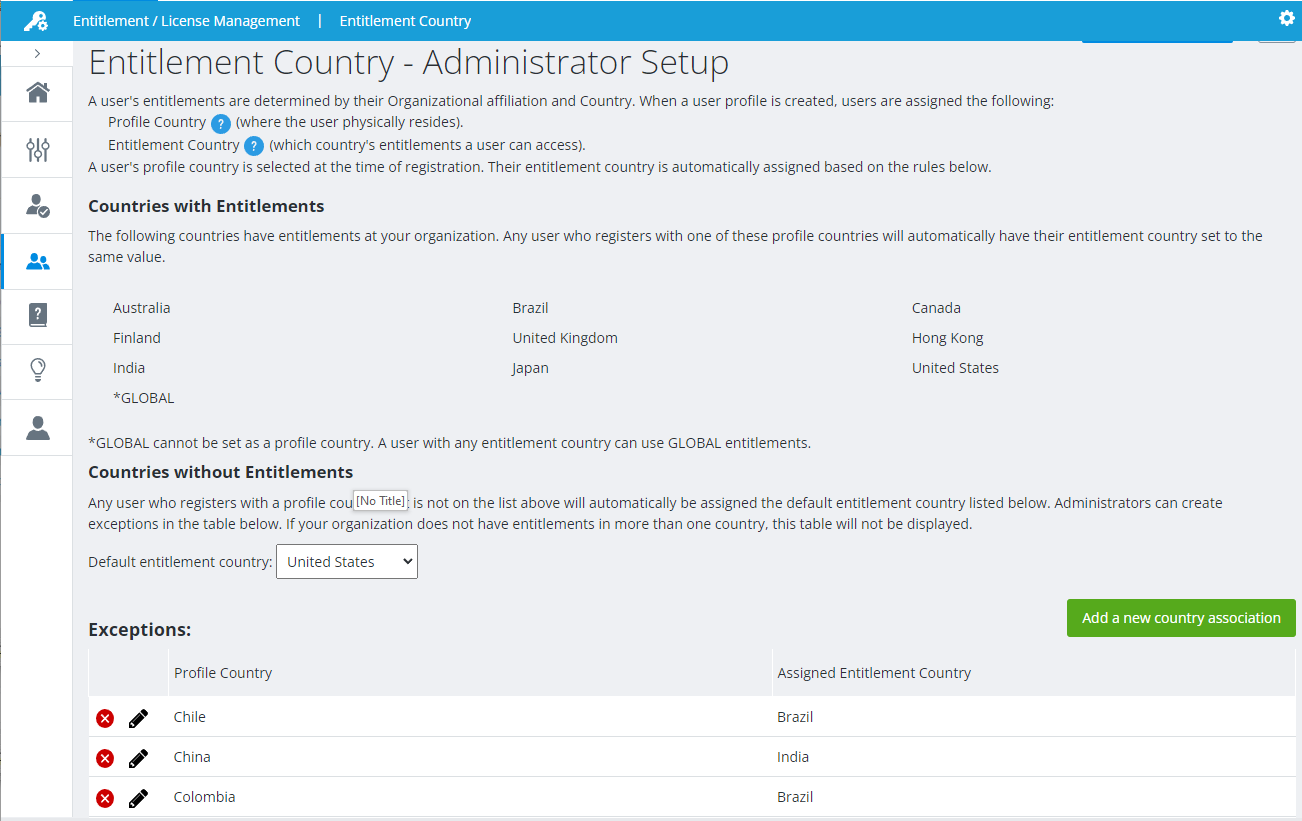Screen dimensions: 1302x821
Task: Open the gear settings icon in the top bar
Action: coord(1287,18)
